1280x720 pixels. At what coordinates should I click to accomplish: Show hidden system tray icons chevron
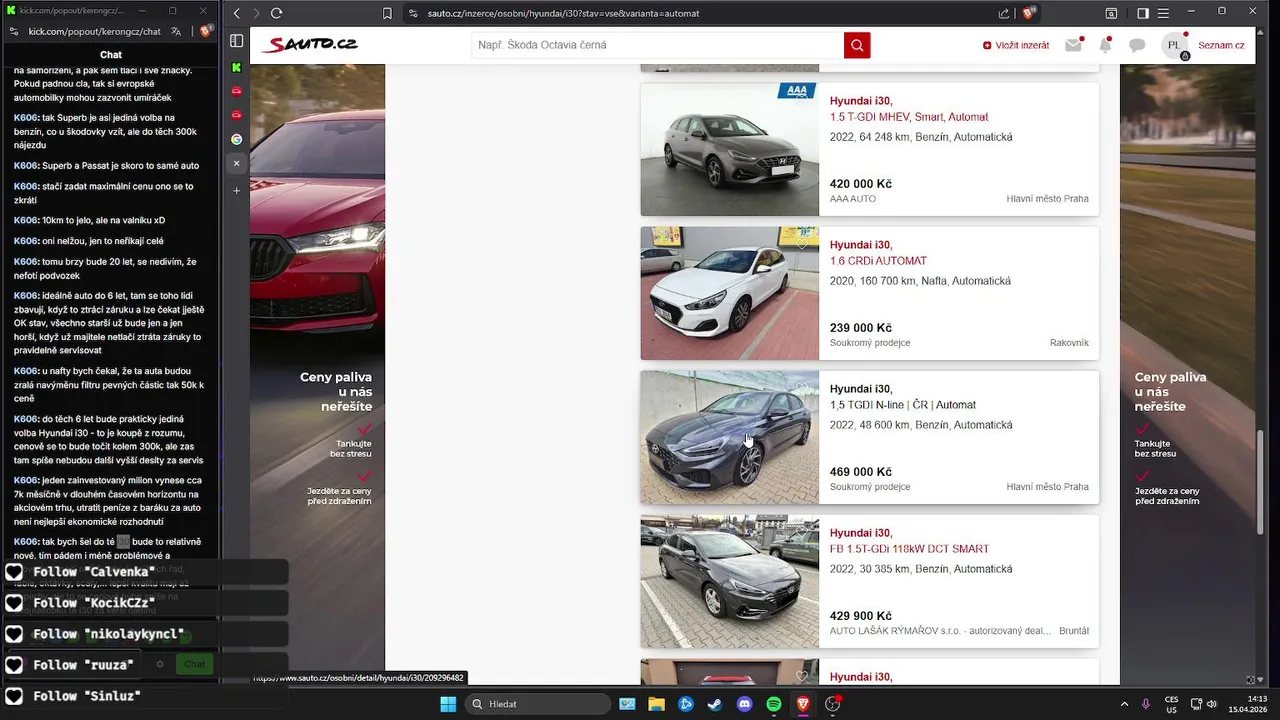point(1124,704)
